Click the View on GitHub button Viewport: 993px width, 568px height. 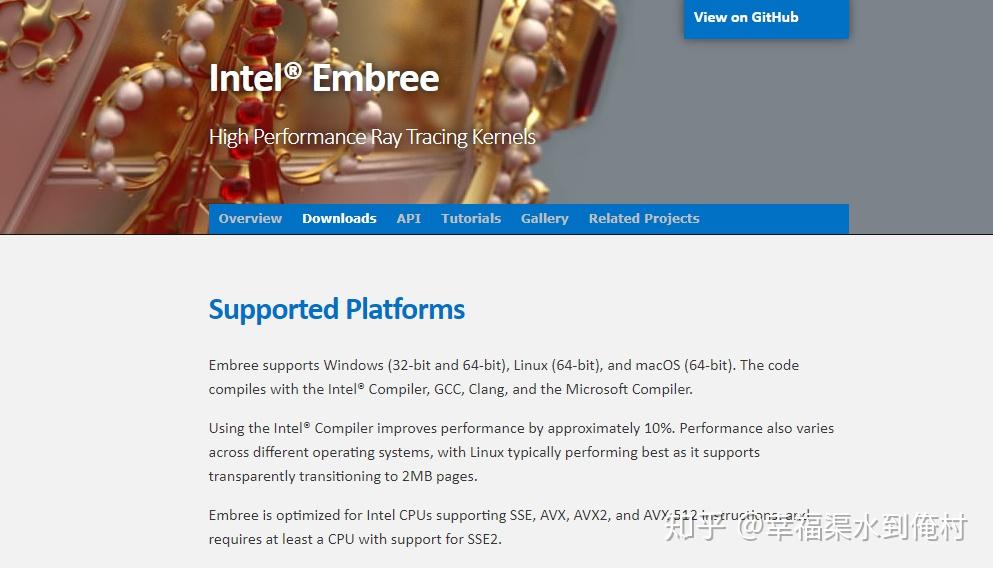point(746,17)
